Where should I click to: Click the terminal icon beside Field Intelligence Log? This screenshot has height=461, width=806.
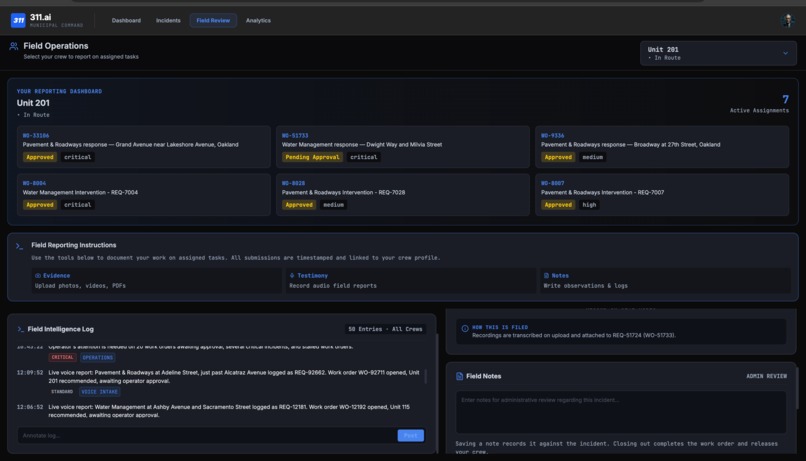[21, 329]
